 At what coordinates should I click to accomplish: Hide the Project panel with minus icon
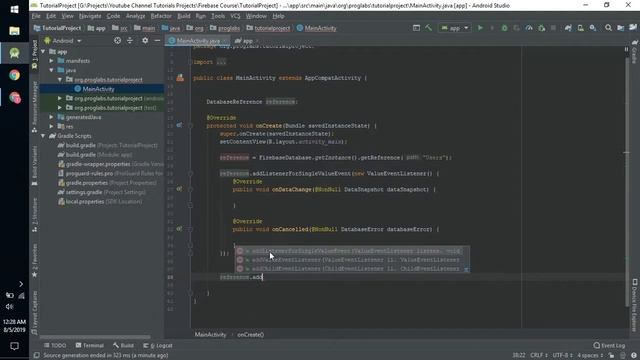click(157, 40)
